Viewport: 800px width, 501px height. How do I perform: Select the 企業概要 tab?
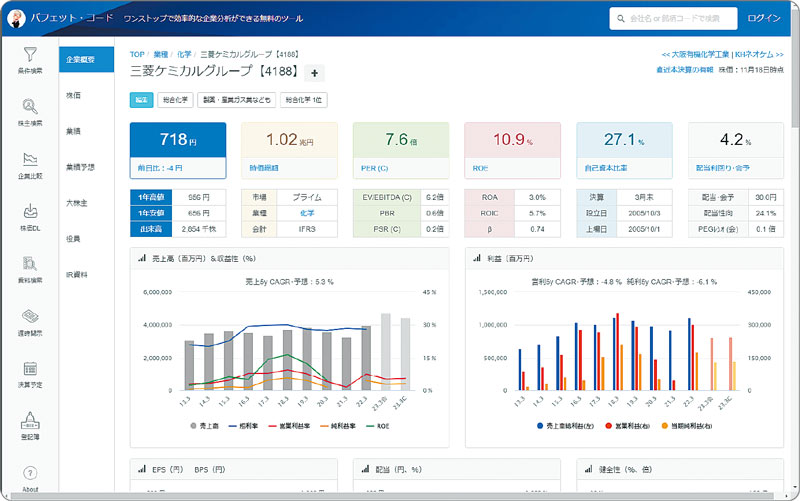(86, 60)
